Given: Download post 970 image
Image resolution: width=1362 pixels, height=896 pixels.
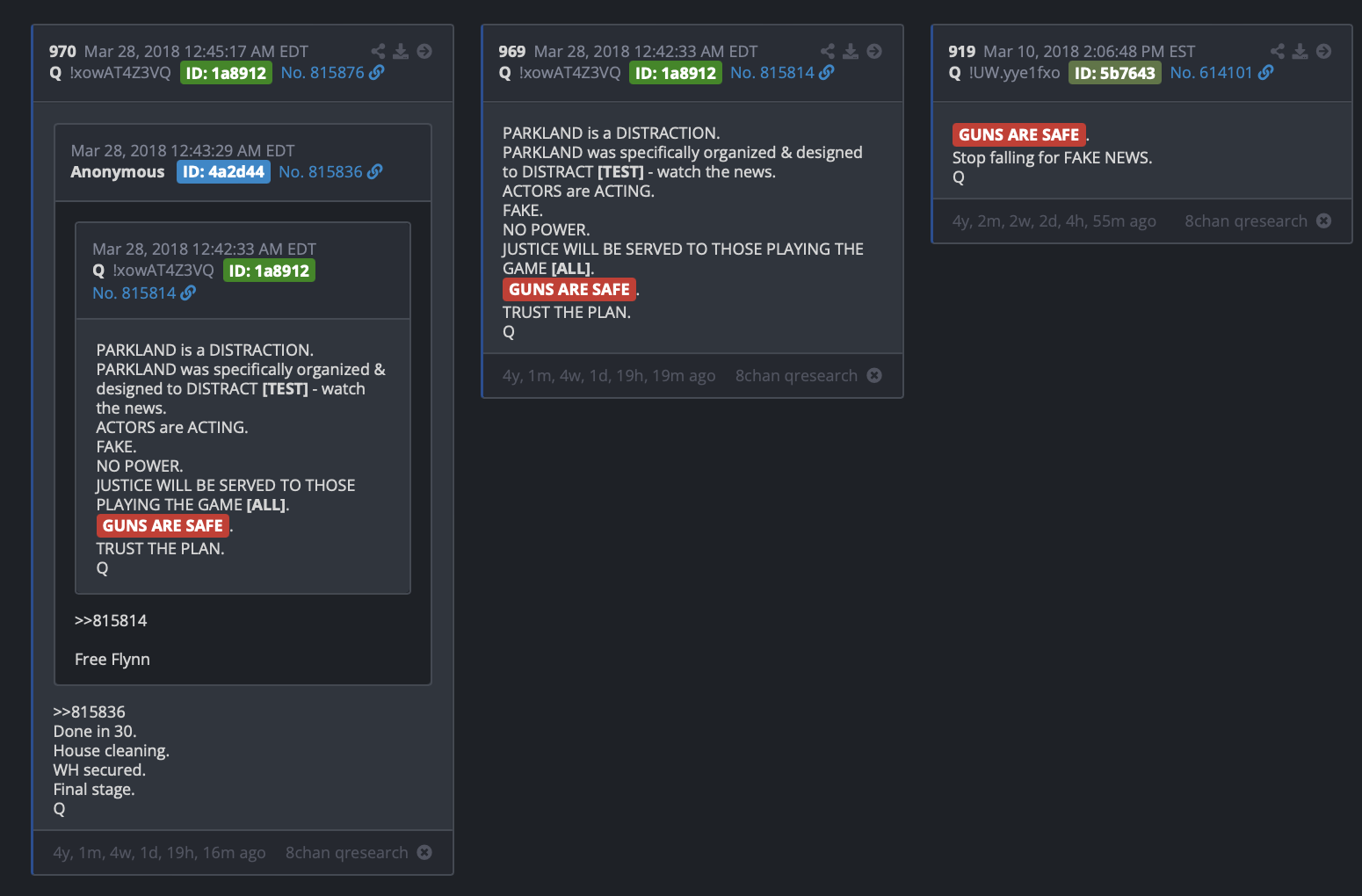Looking at the screenshot, I should [x=401, y=51].
